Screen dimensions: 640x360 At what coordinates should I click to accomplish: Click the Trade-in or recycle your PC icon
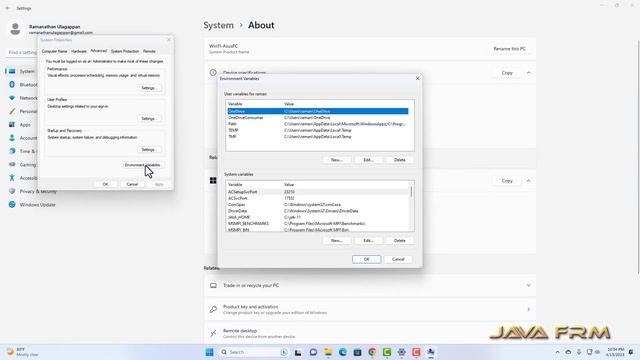point(213,285)
